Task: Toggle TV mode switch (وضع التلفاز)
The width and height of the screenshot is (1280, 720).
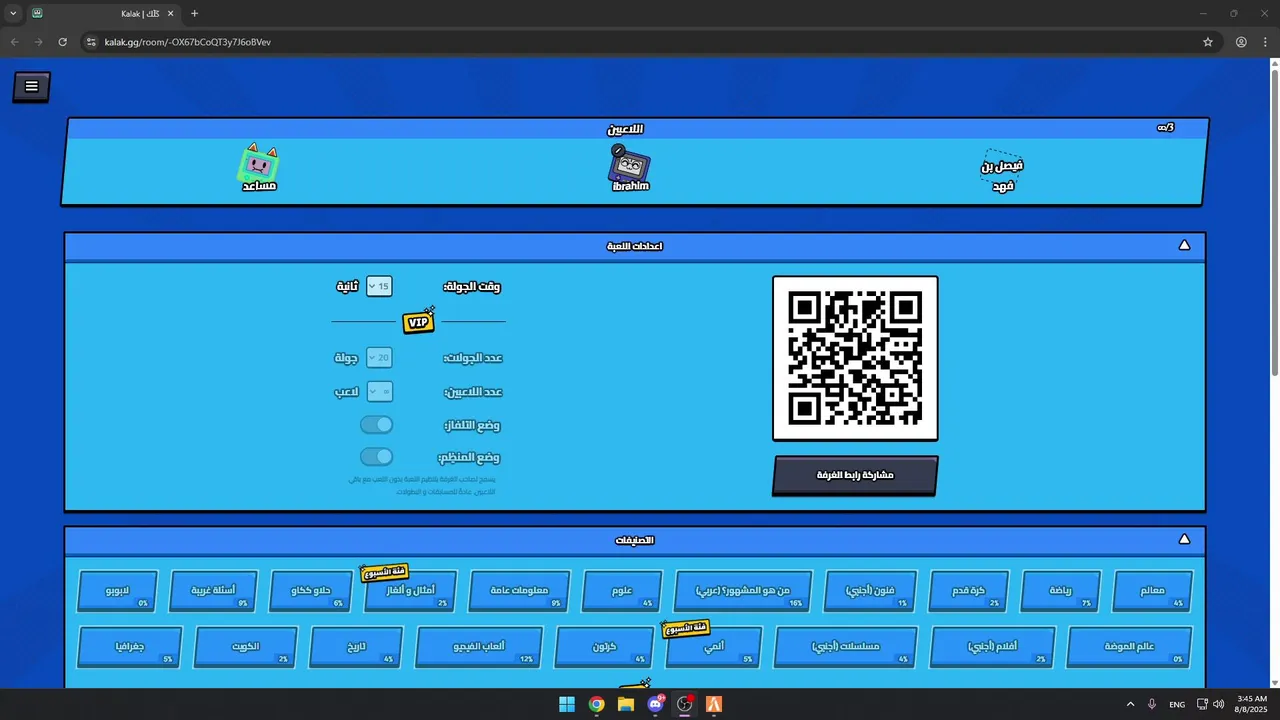Action: (377, 425)
